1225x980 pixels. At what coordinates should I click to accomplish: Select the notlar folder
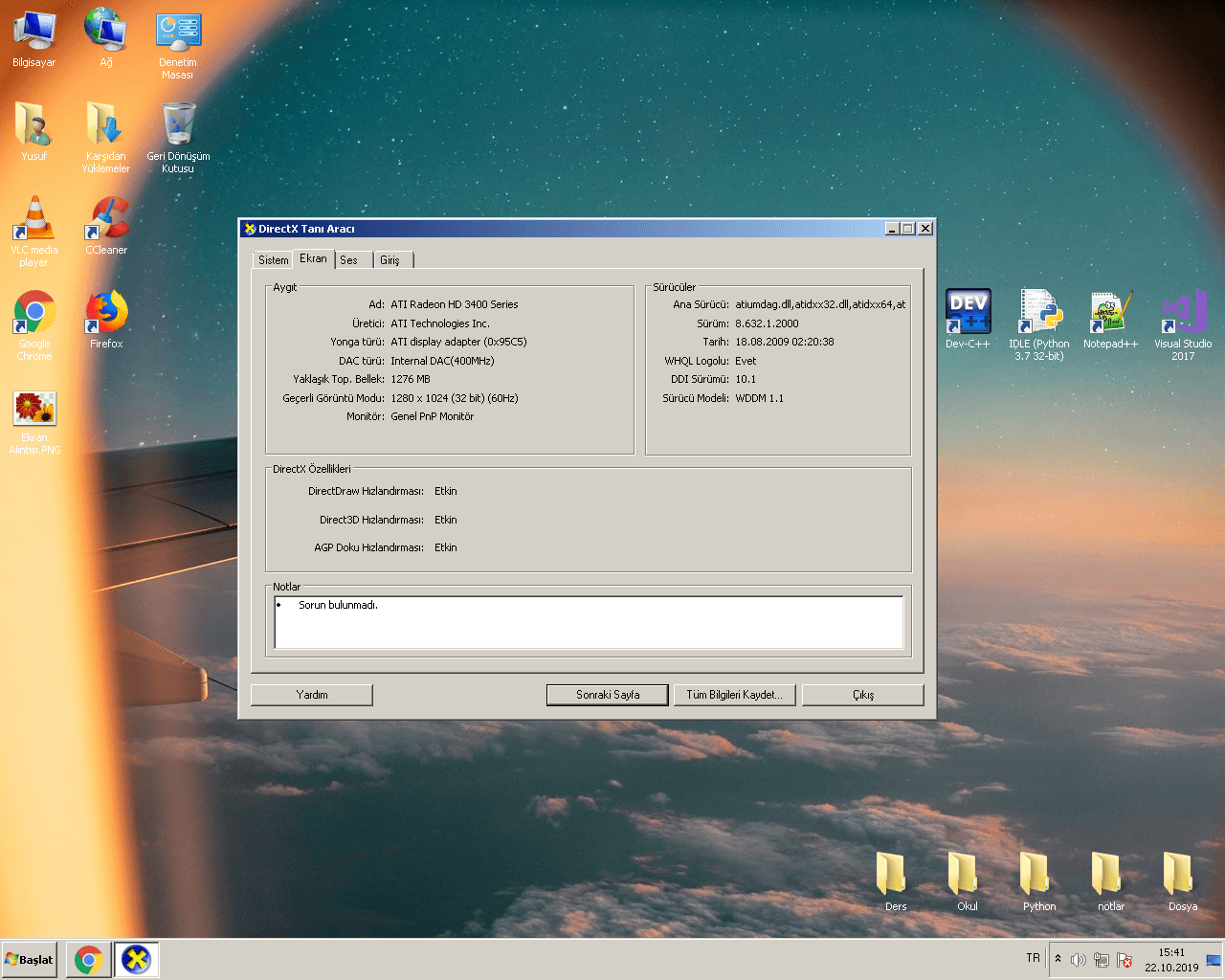tap(1110, 880)
